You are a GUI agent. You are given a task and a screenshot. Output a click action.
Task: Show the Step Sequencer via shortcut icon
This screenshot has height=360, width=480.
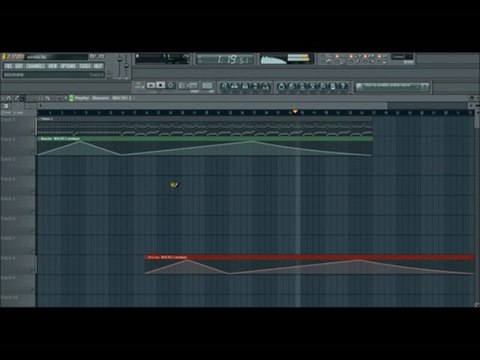point(235,87)
